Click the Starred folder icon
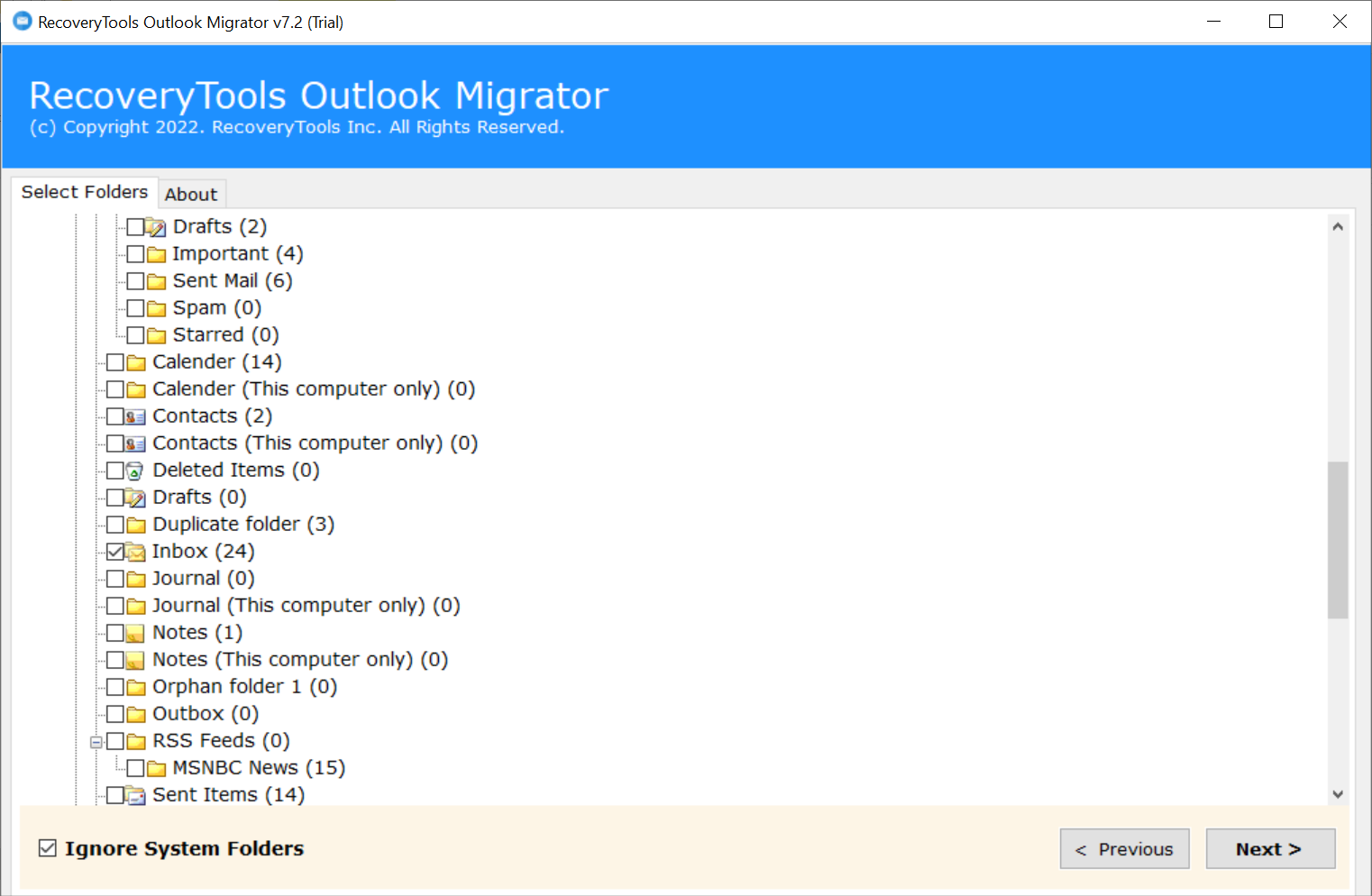This screenshot has height=896, width=1372. pos(156,335)
